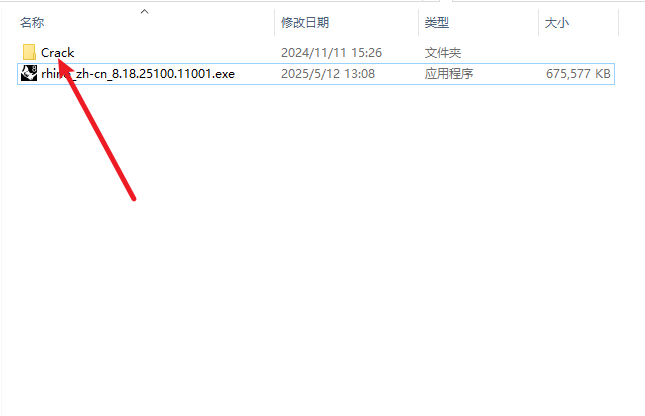Click the 2025/5/12 13:08 date cell
Image resolution: width=645 pixels, height=416 pixels.
328,74
